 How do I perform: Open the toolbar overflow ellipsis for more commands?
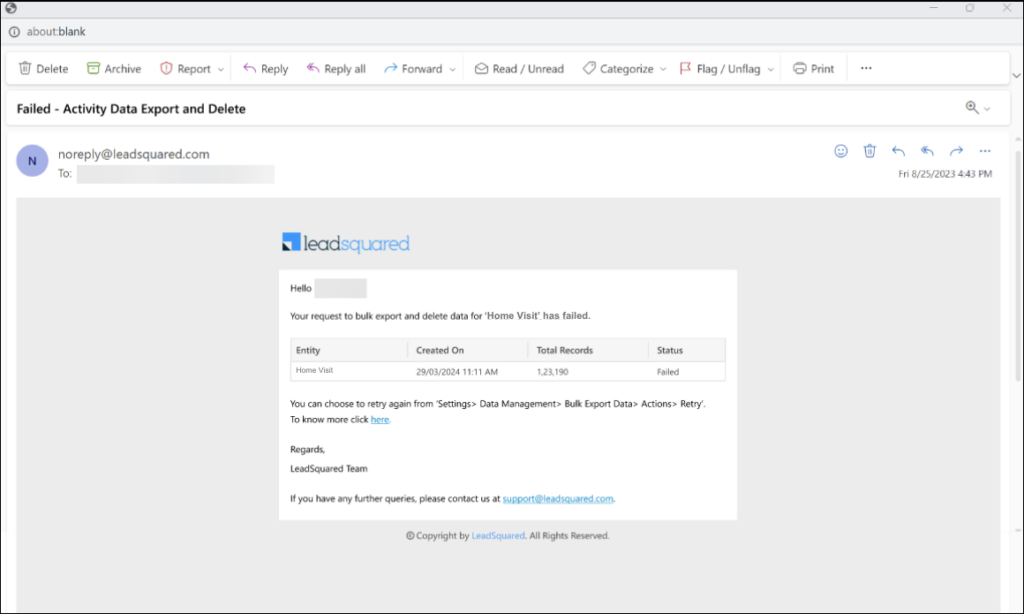(865, 68)
